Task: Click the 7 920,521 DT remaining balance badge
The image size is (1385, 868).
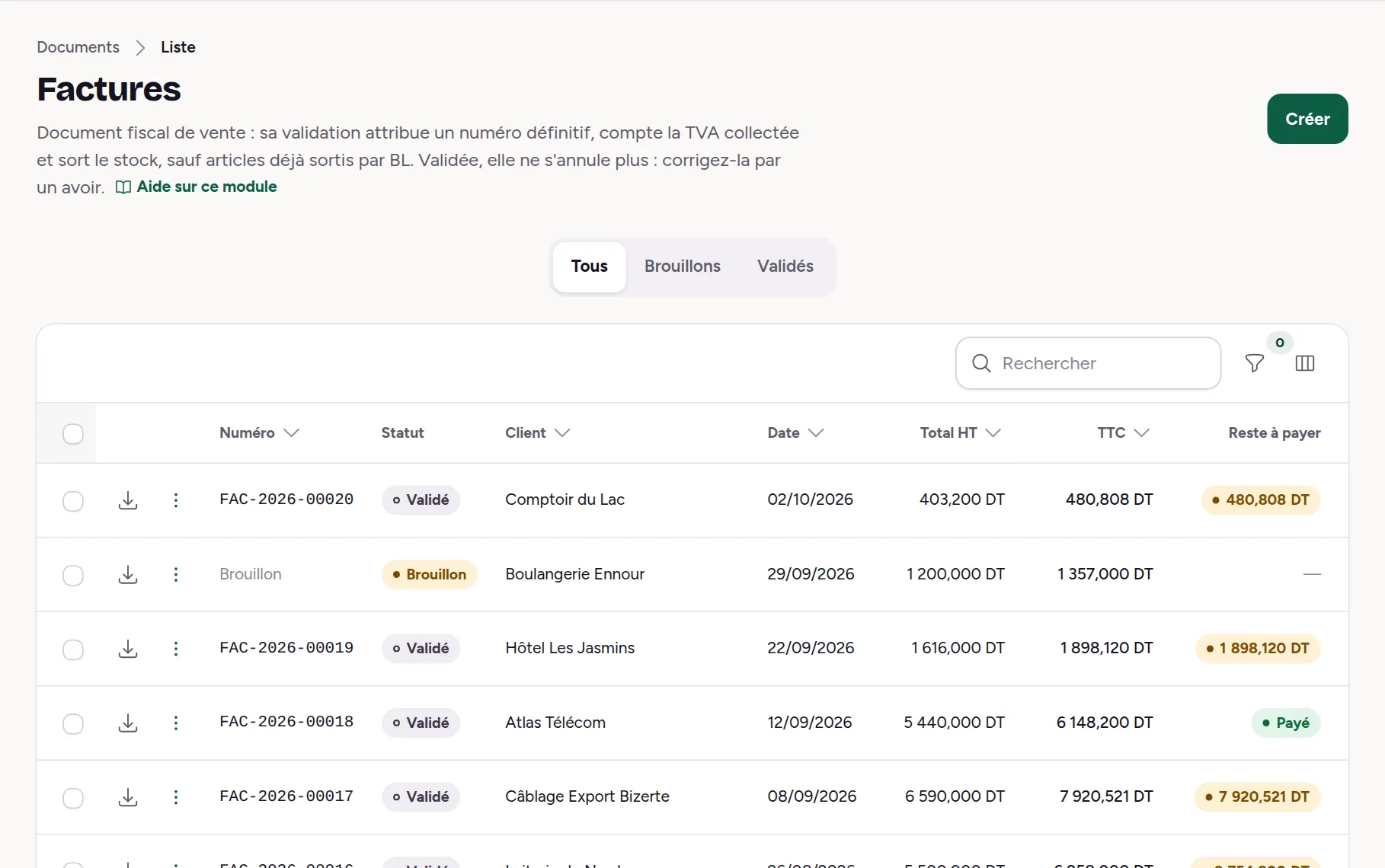Action: (x=1257, y=797)
